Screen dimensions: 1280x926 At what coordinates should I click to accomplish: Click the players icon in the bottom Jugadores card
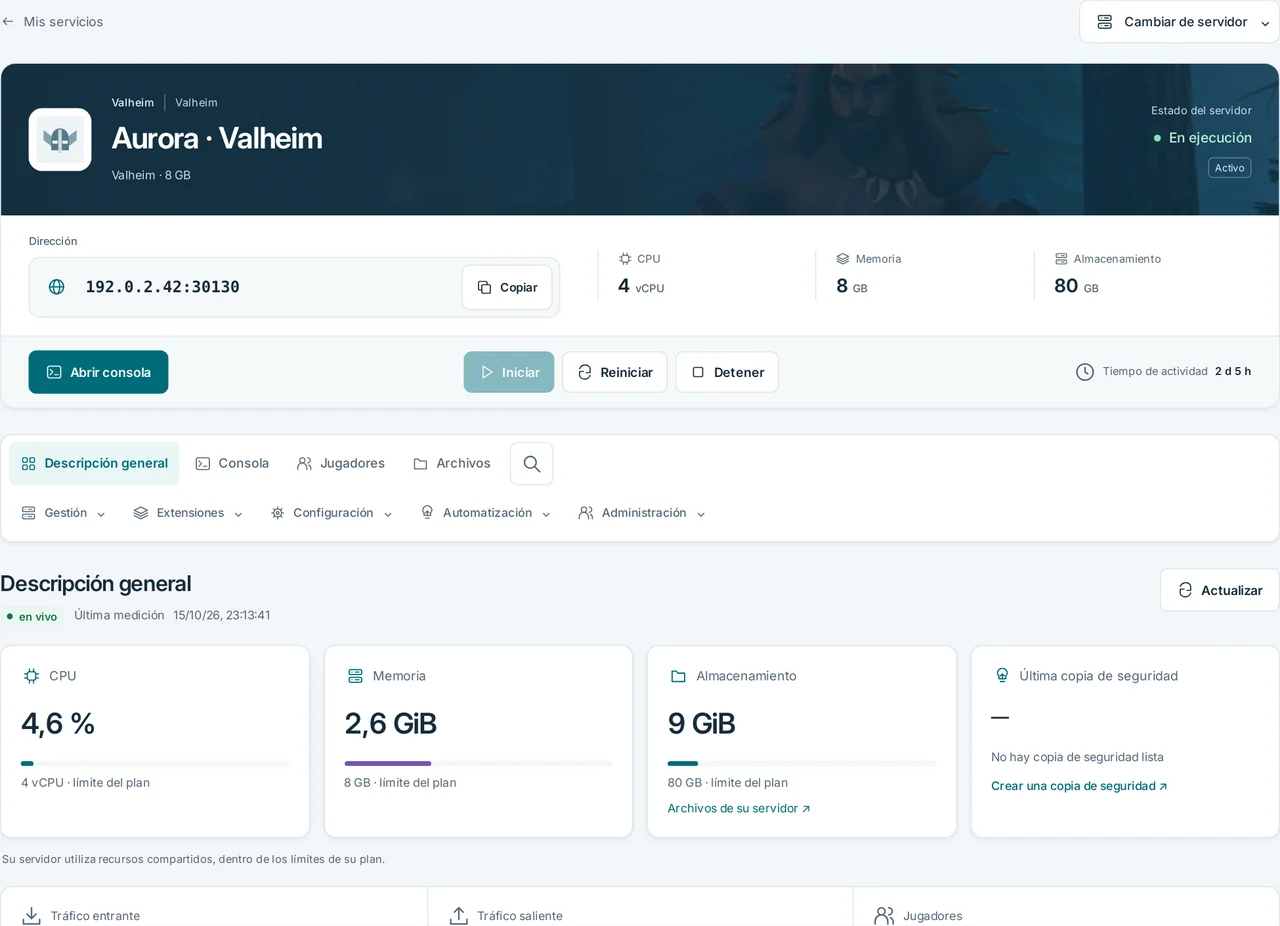[x=884, y=916]
